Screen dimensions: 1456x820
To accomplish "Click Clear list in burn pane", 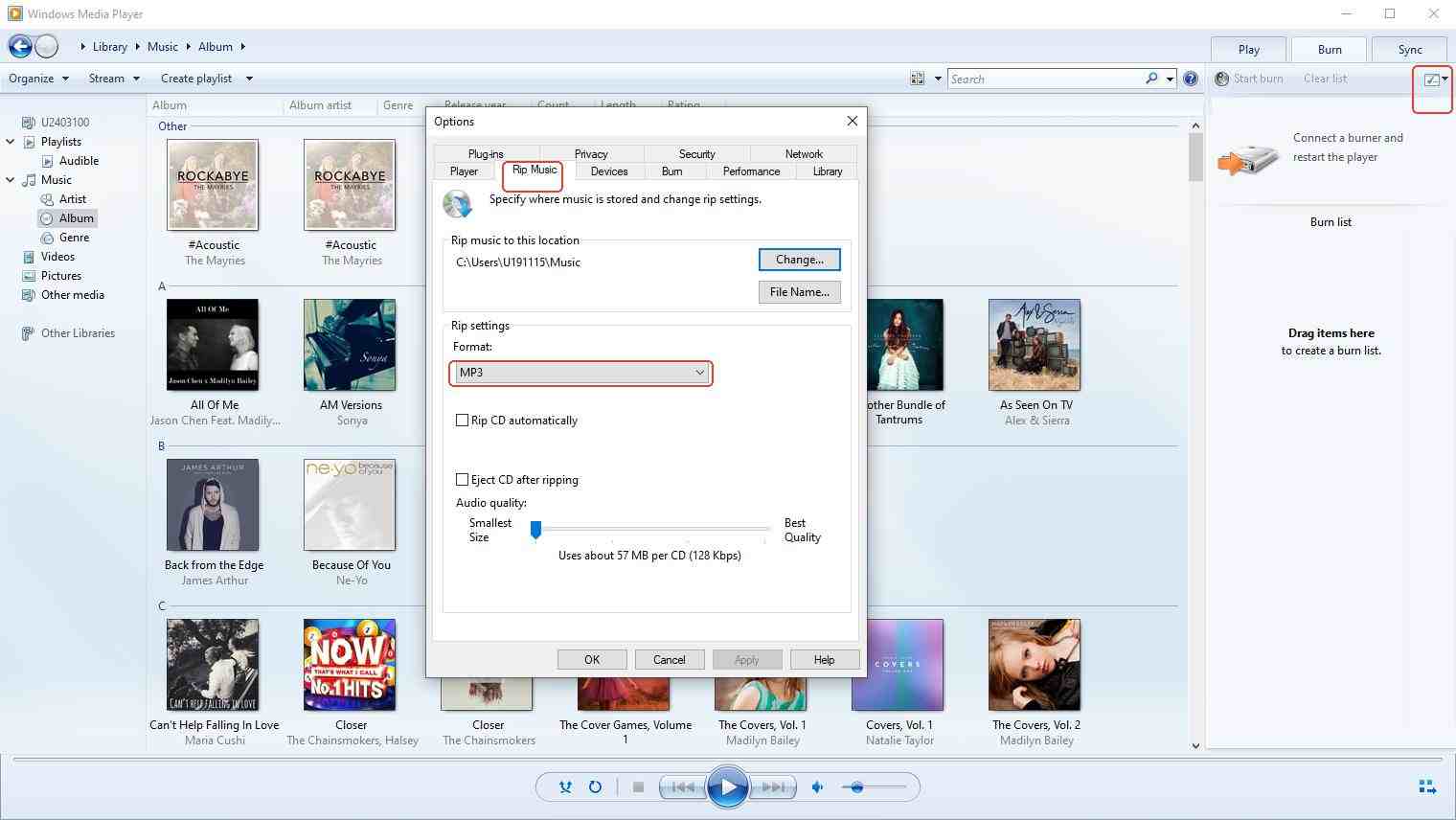I will pyautogui.click(x=1325, y=79).
